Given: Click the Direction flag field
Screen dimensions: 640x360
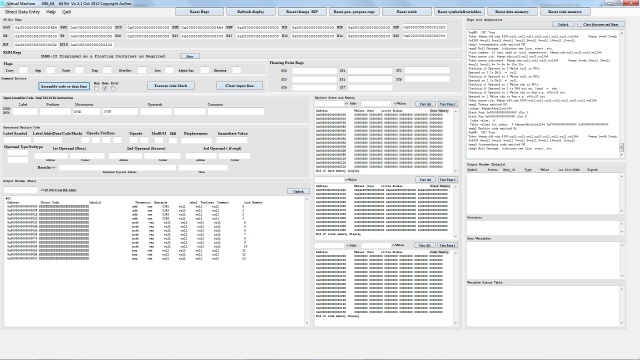Looking at the screenshot, I should coord(236,70).
